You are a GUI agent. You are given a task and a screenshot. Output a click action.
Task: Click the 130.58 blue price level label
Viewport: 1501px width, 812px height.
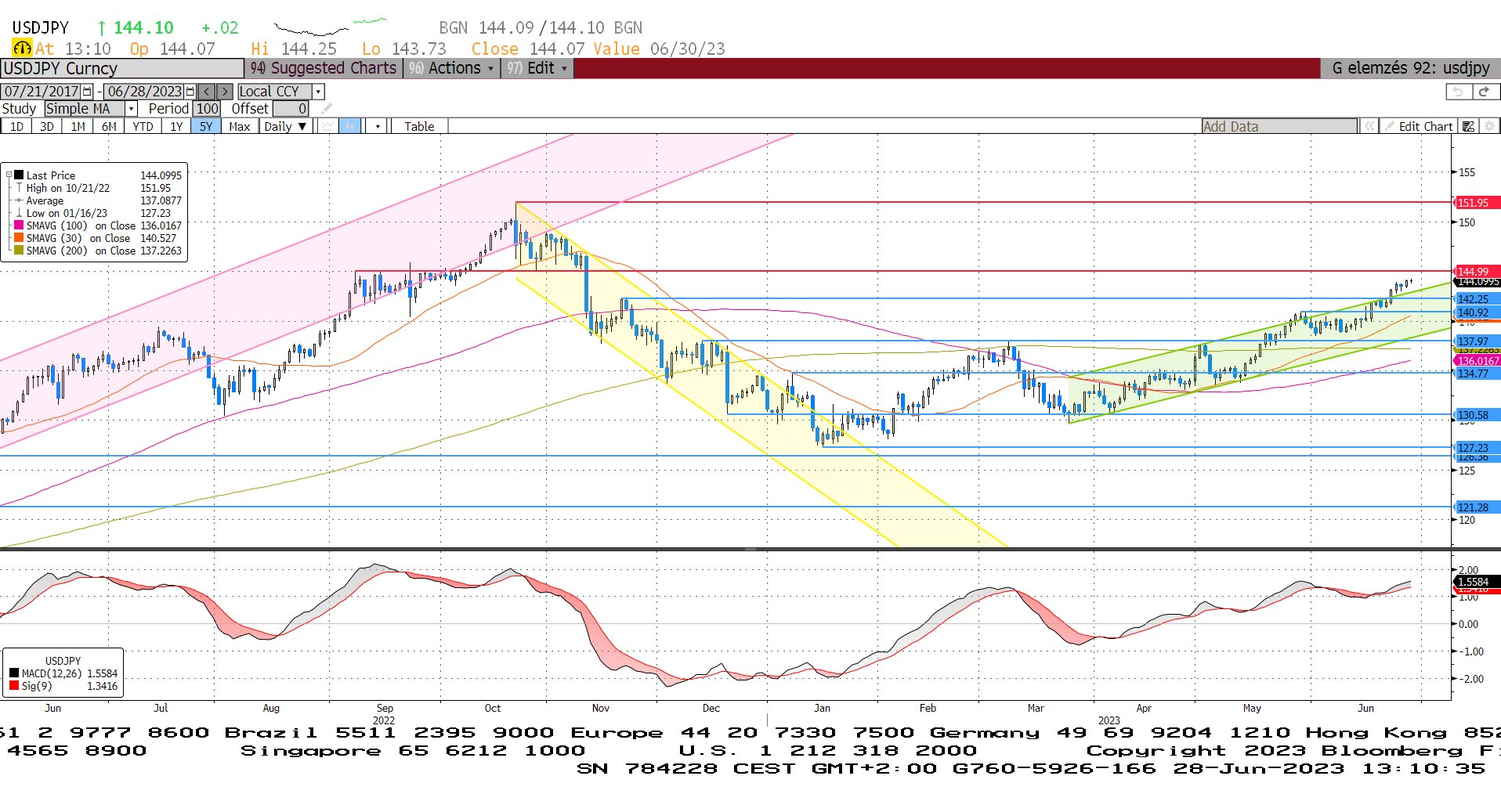tap(1477, 415)
